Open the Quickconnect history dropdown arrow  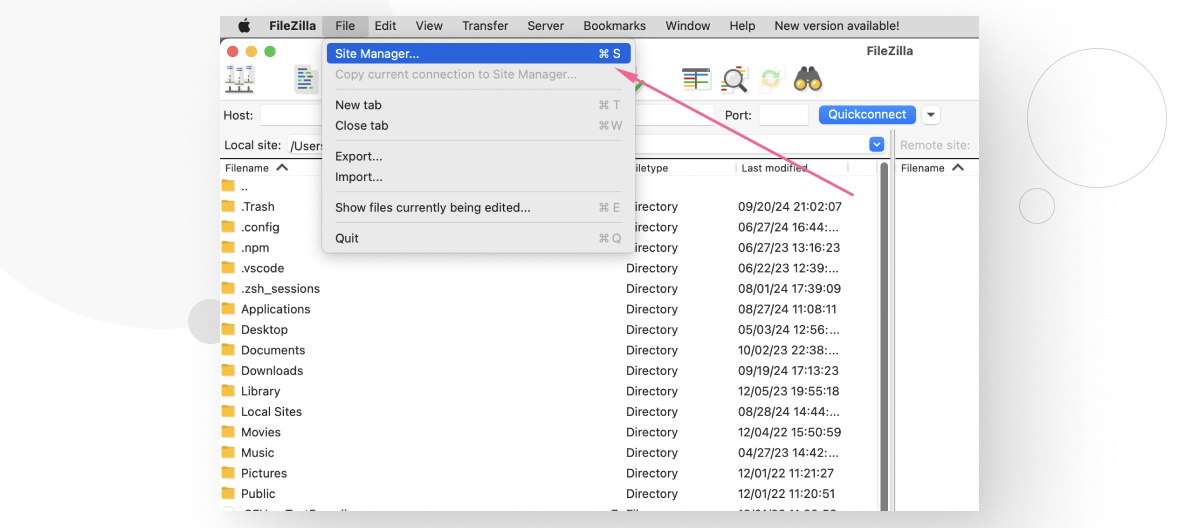(x=931, y=115)
